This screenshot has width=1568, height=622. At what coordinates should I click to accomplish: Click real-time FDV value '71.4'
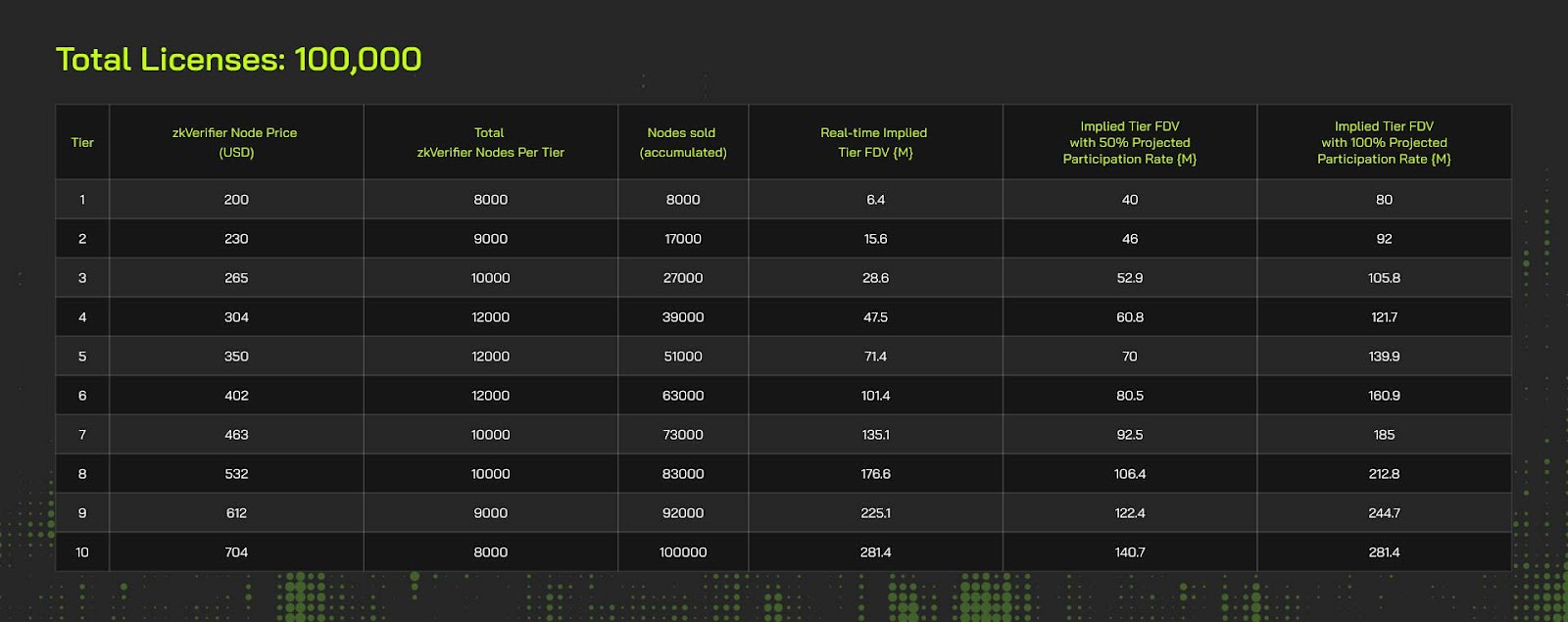pos(875,356)
